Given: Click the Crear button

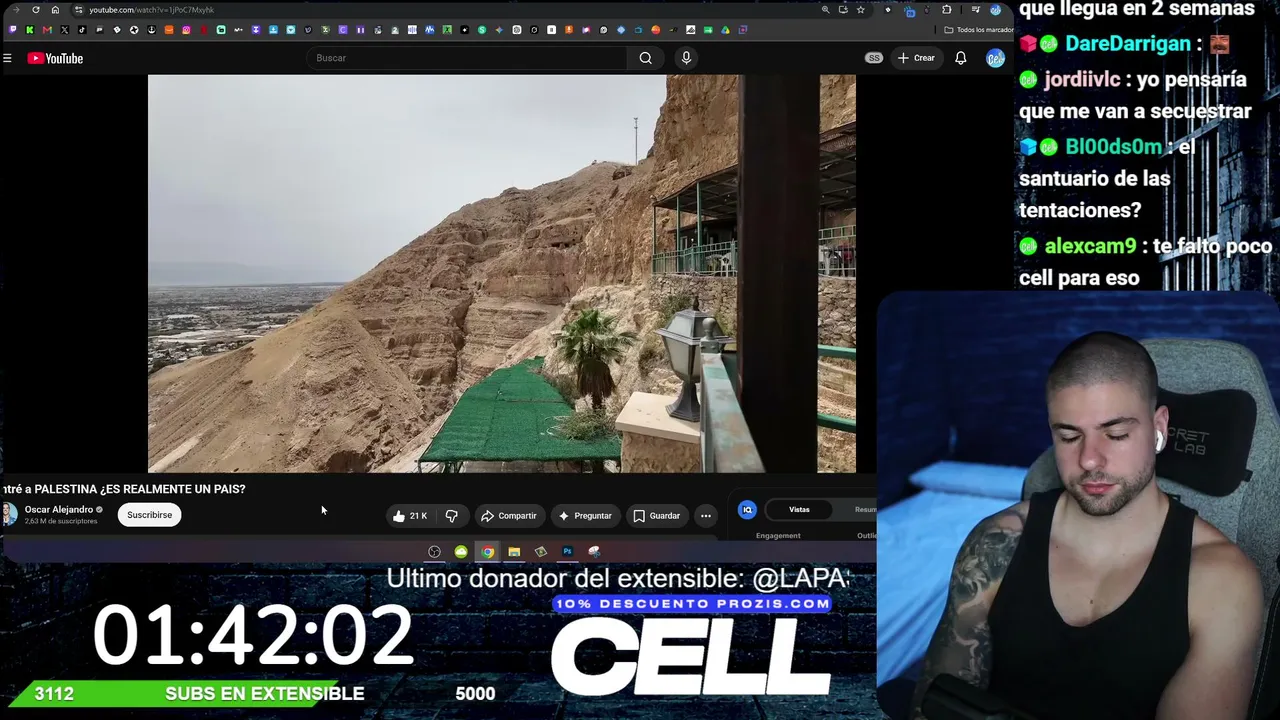Looking at the screenshot, I should pos(916,58).
